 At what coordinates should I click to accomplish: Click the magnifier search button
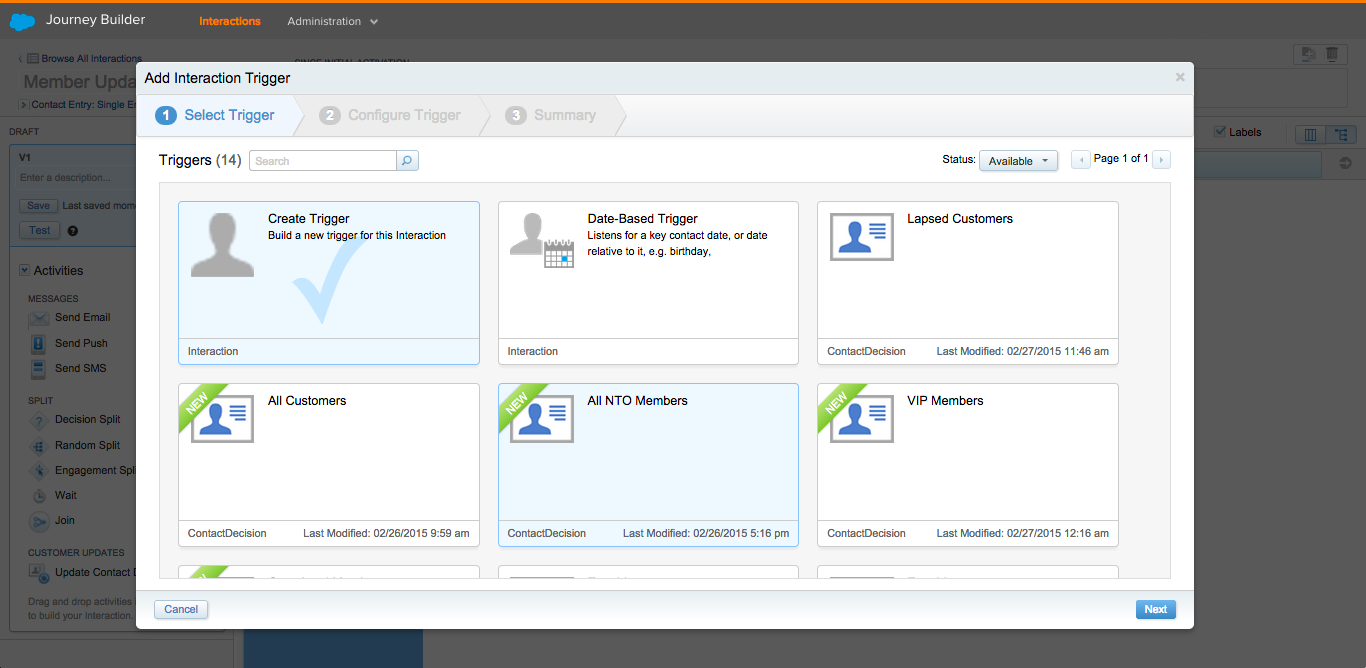coord(407,161)
